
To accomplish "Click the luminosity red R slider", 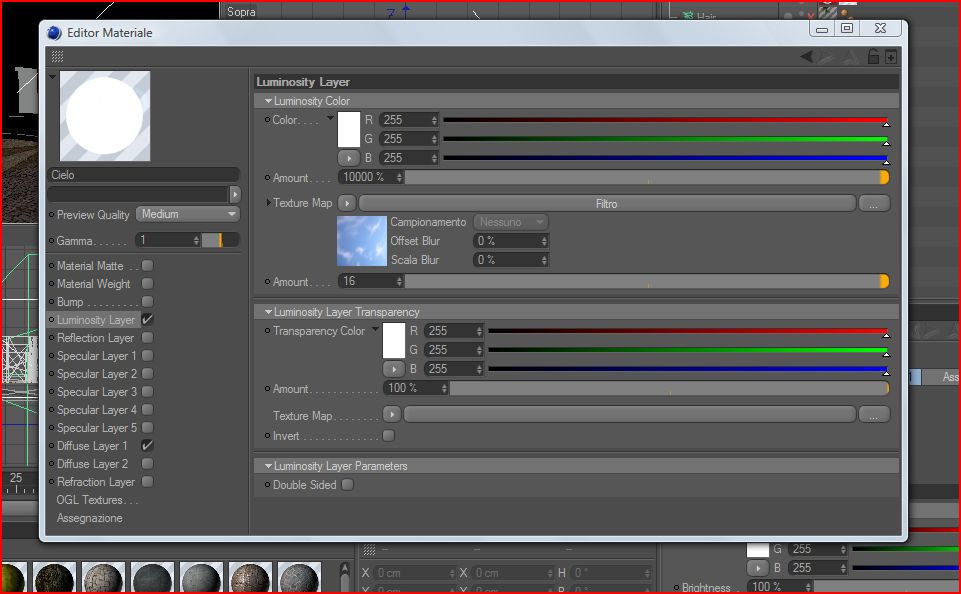I will (x=666, y=120).
